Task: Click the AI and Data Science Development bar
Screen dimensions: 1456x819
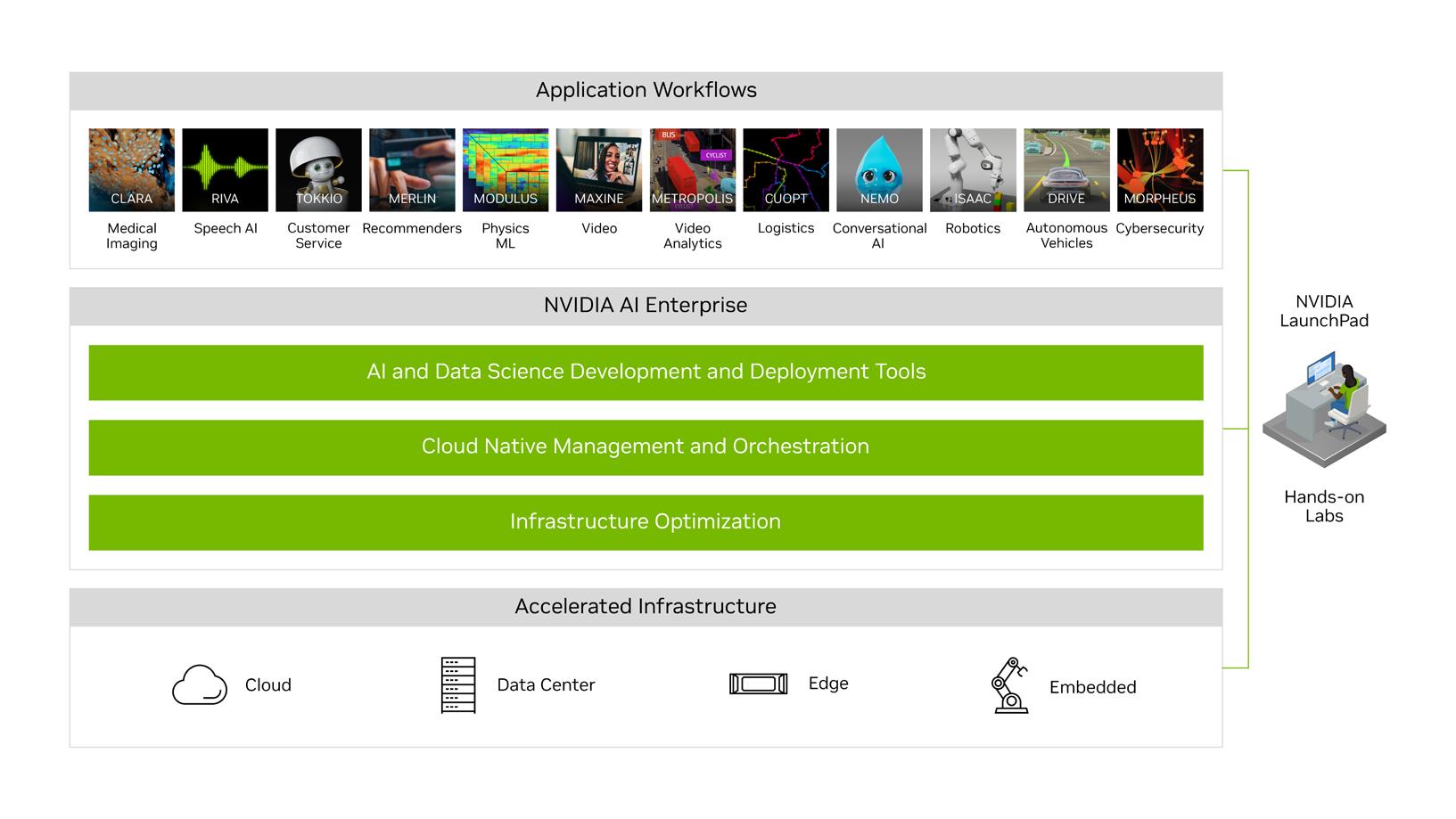Action: pos(646,373)
